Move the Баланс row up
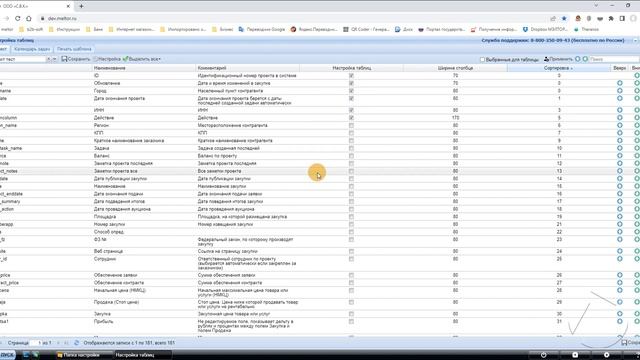The image size is (640, 360). pyautogui.click(x=620, y=156)
